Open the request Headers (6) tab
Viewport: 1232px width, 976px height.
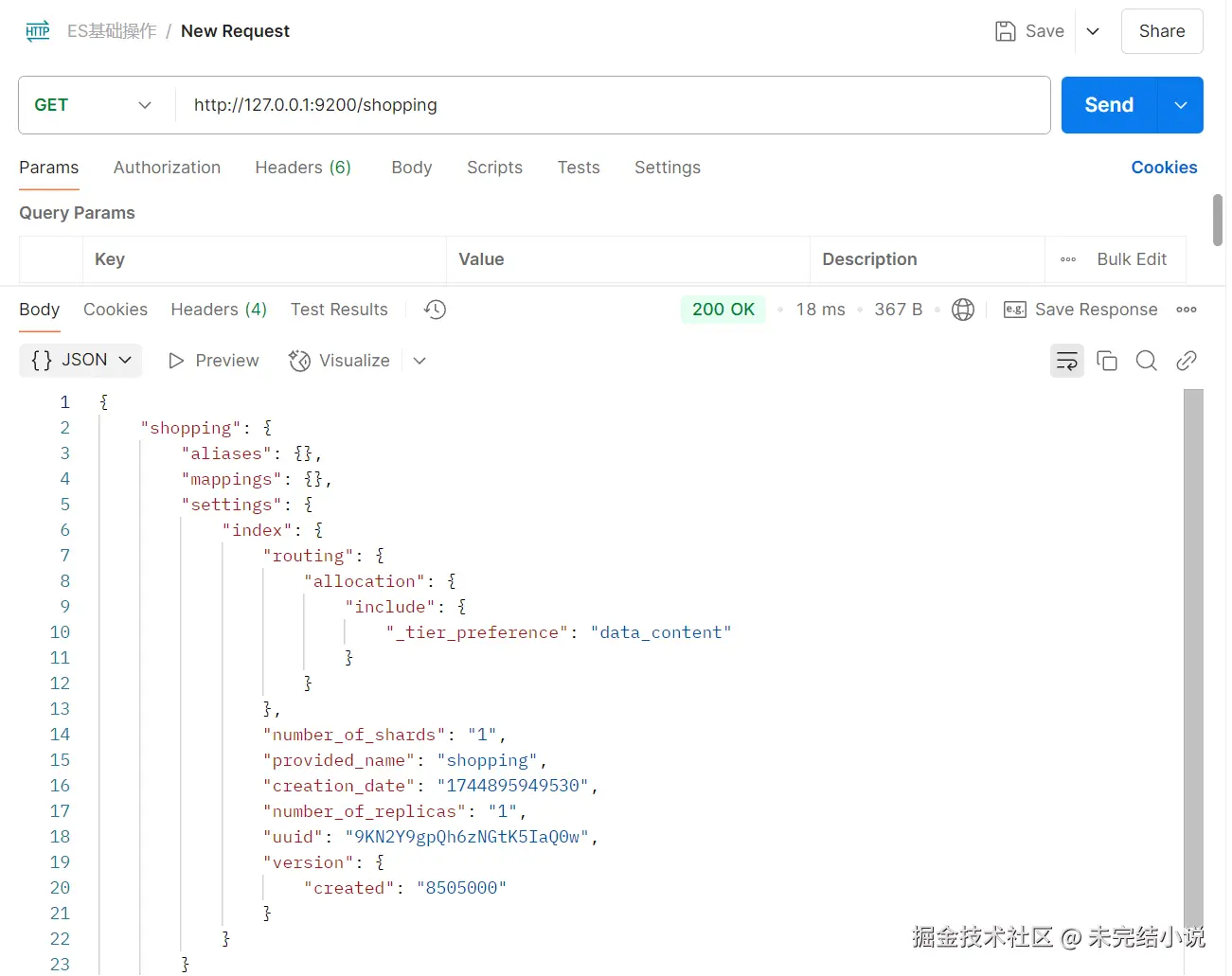(303, 168)
